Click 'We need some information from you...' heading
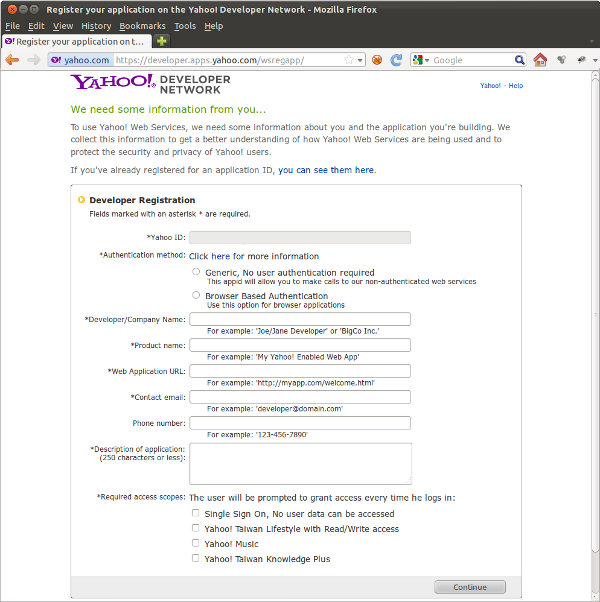This screenshot has width=600, height=602. click(x=168, y=110)
